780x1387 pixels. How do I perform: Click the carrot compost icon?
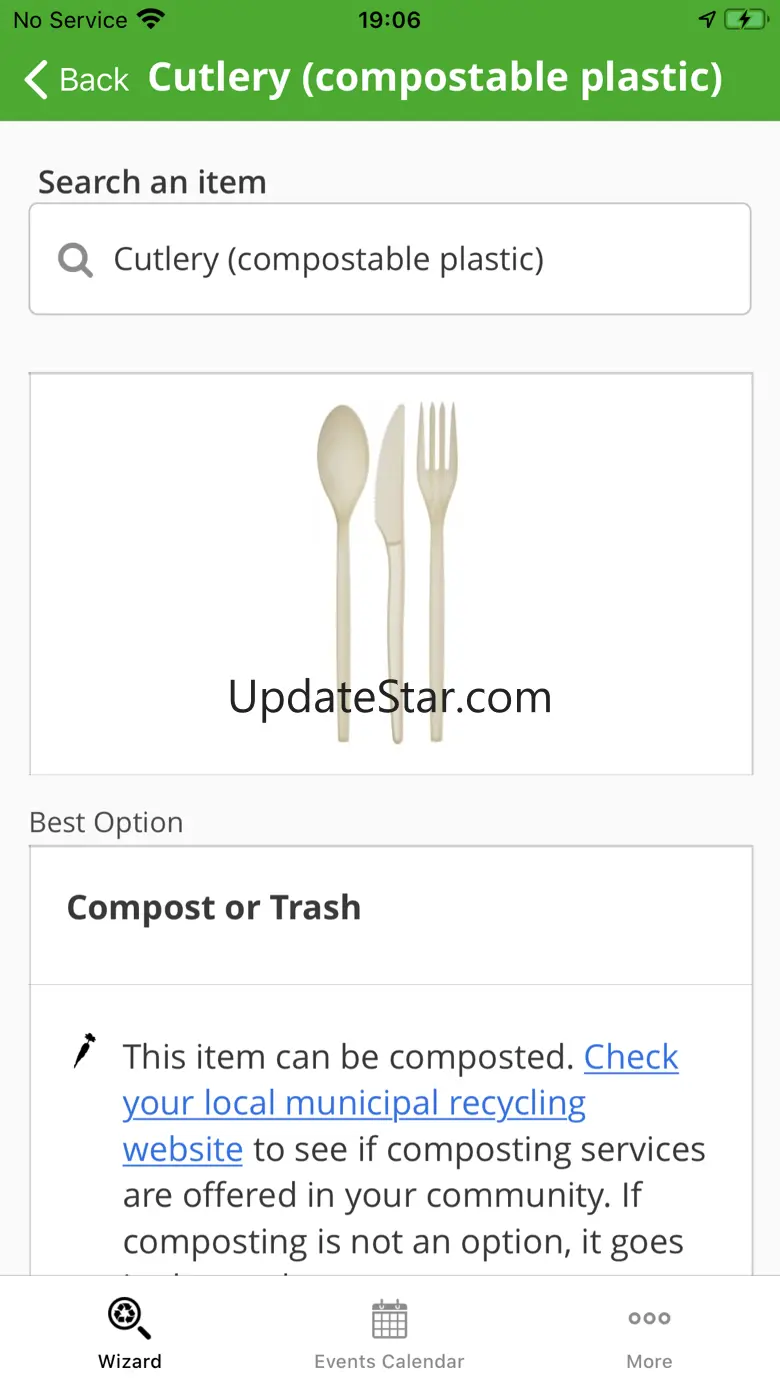tap(85, 1050)
